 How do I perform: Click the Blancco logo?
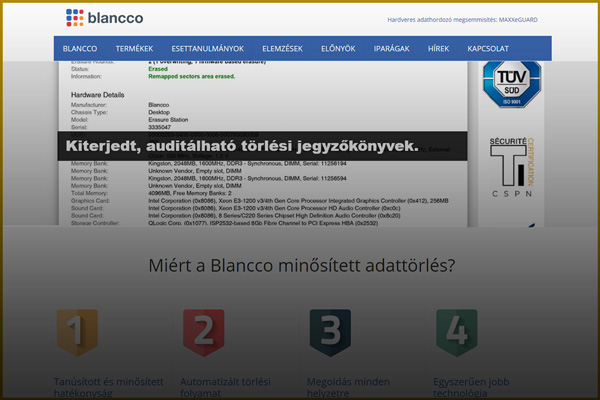pyautogui.click(x=104, y=18)
